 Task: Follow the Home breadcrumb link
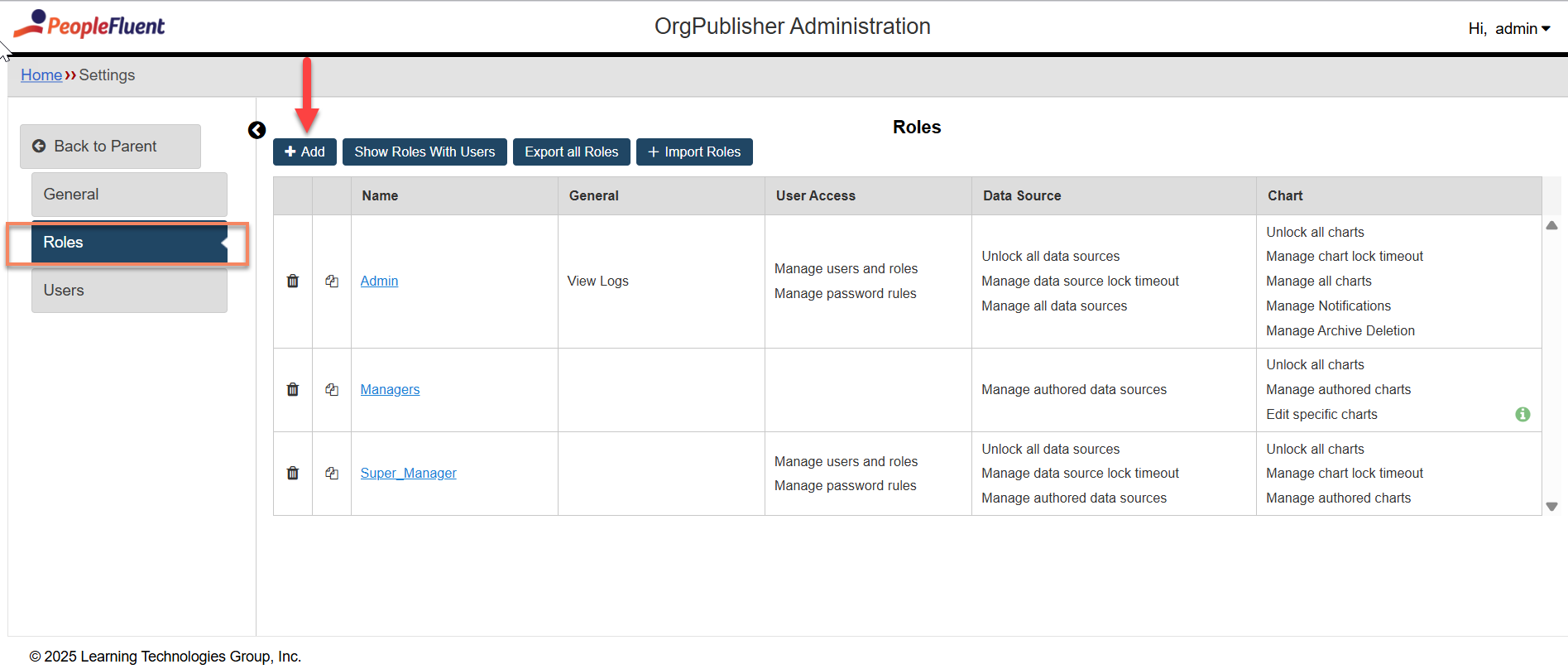pyautogui.click(x=41, y=75)
